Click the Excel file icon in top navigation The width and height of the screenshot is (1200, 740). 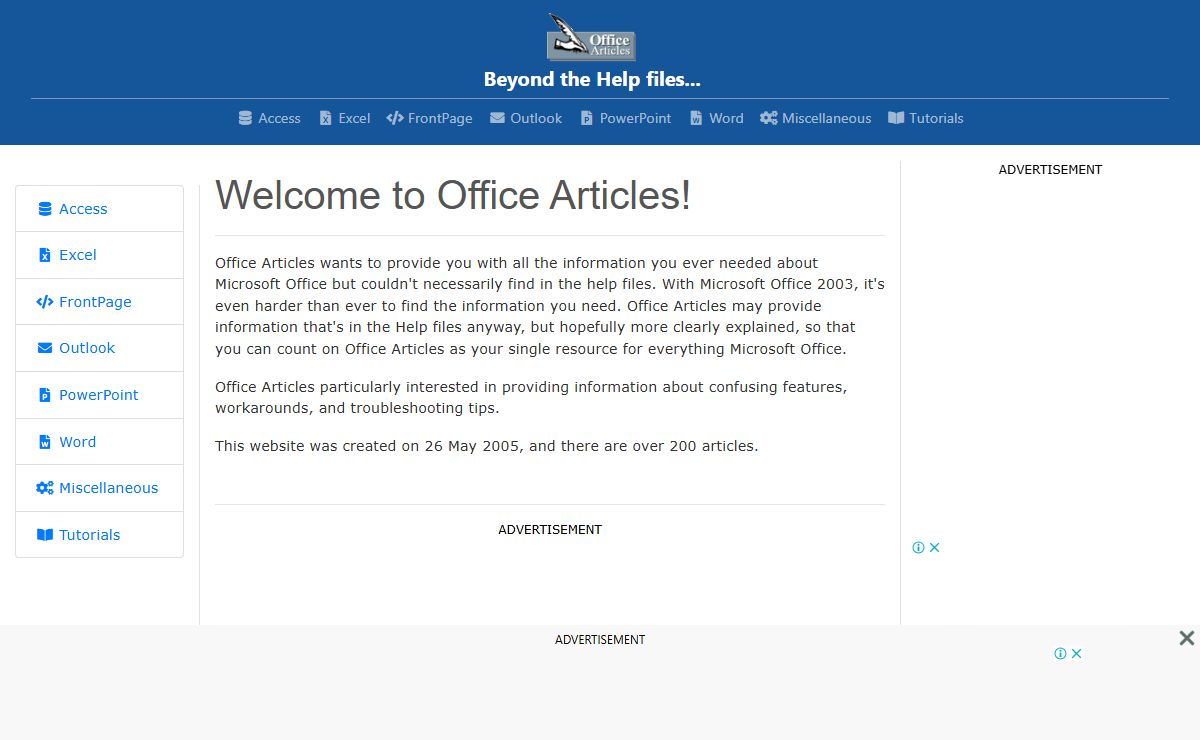tap(325, 118)
